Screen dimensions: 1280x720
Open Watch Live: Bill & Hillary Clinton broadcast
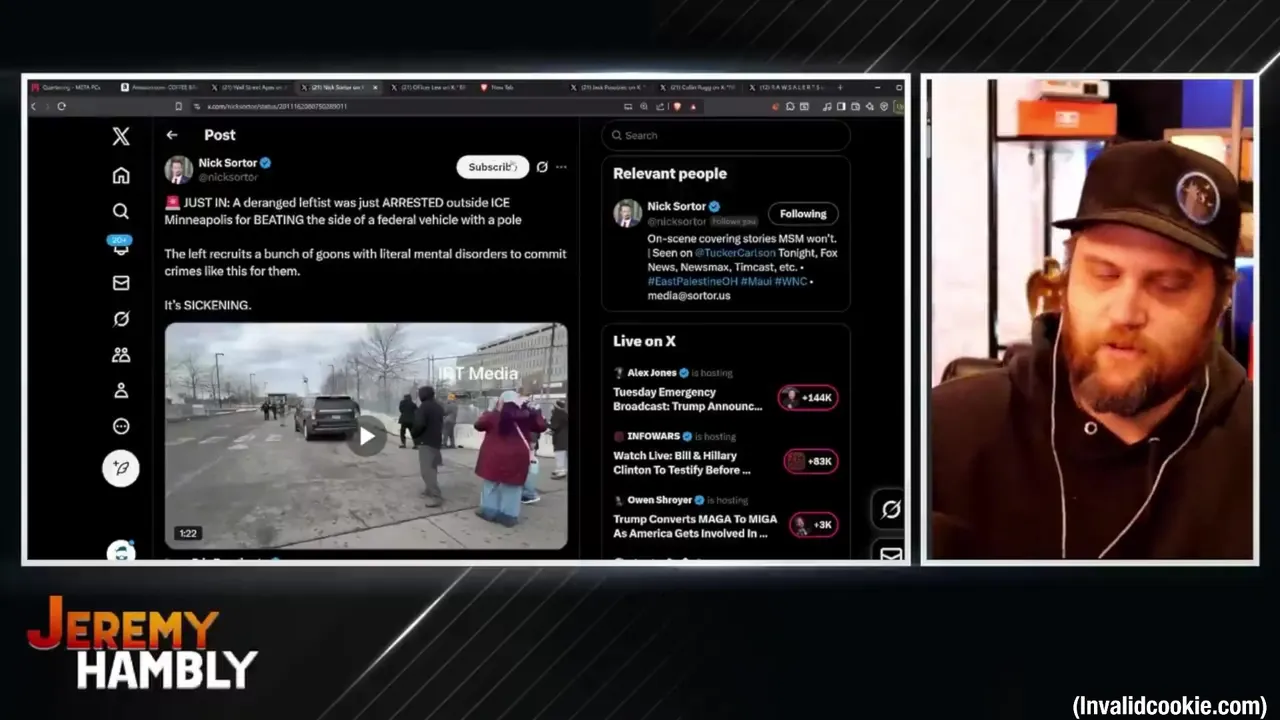point(682,463)
